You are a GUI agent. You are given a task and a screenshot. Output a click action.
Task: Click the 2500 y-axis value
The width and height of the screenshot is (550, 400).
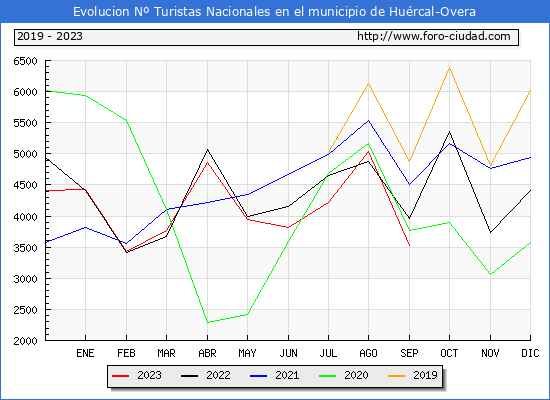pyautogui.click(x=25, y=310)
